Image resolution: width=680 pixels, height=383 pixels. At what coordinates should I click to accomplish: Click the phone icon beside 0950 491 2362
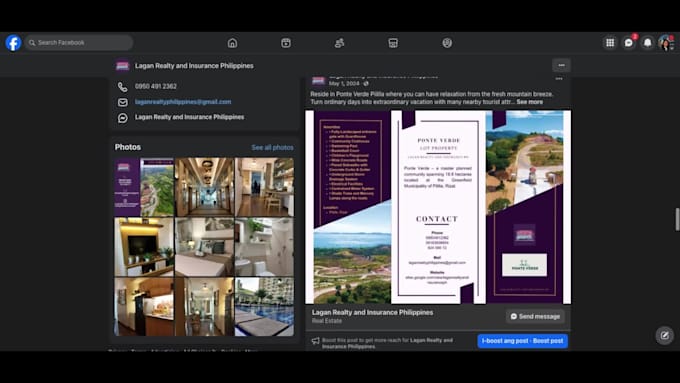coord(123,87)
